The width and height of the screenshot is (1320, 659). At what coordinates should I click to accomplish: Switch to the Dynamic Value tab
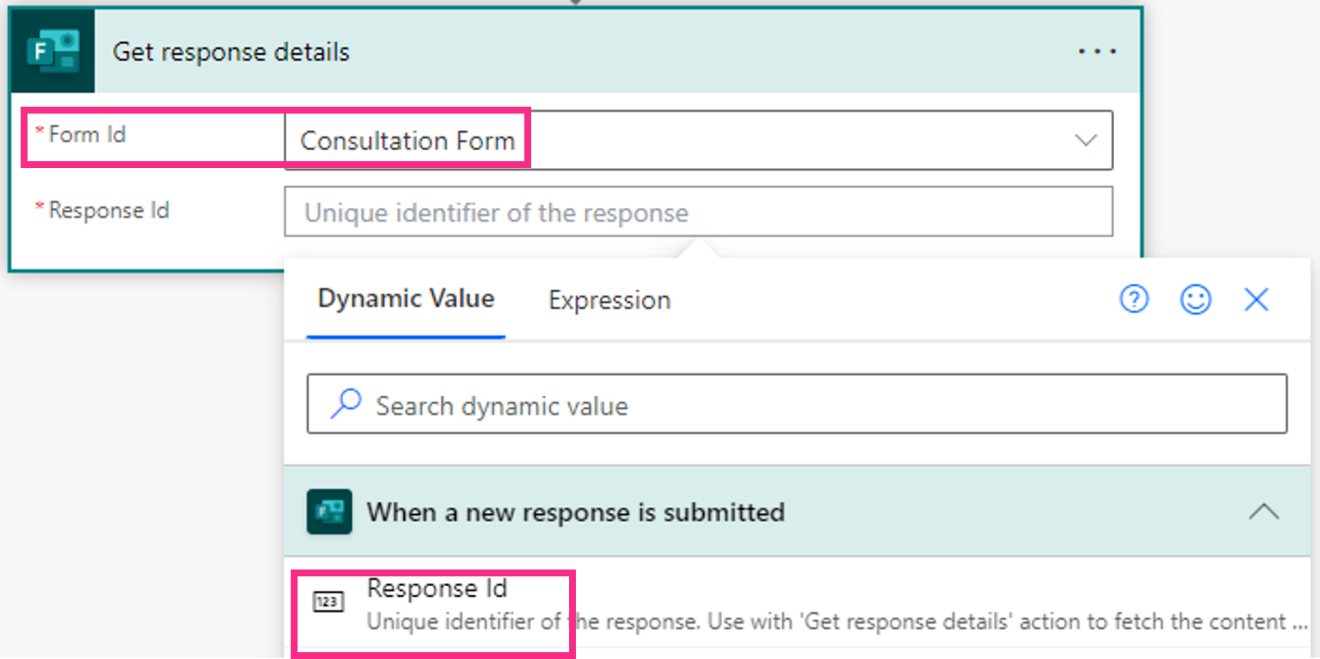[405, 297]
